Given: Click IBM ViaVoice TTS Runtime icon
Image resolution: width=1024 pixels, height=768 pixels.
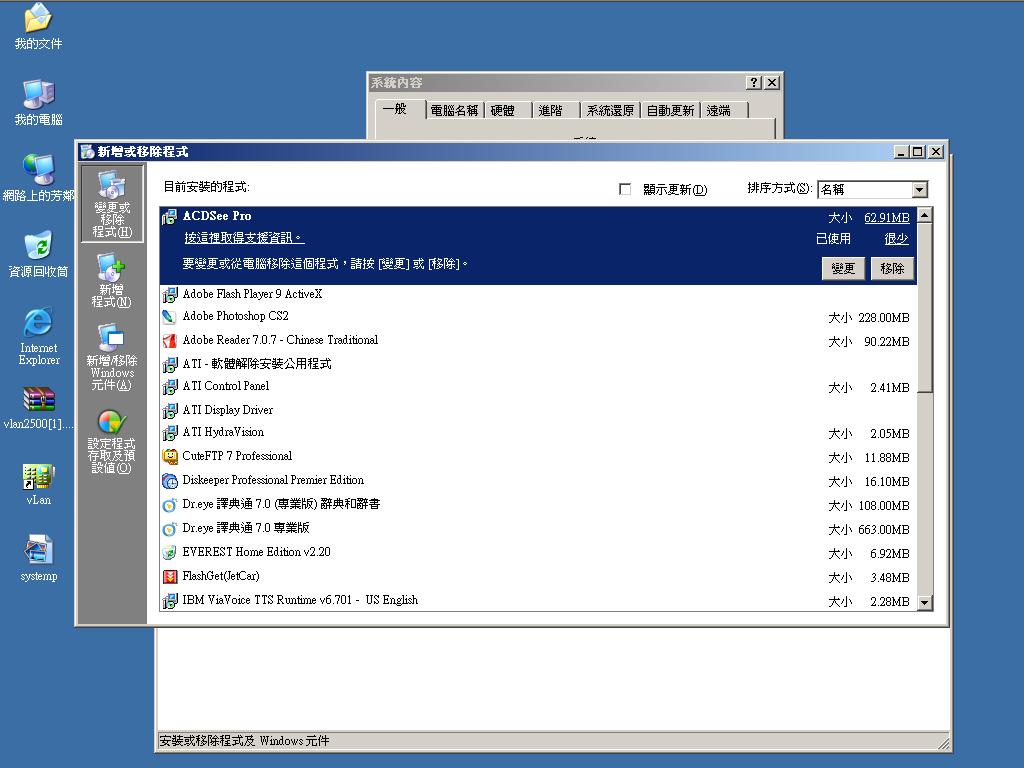Looking at the screenshot, I should [x=169, y=600].
